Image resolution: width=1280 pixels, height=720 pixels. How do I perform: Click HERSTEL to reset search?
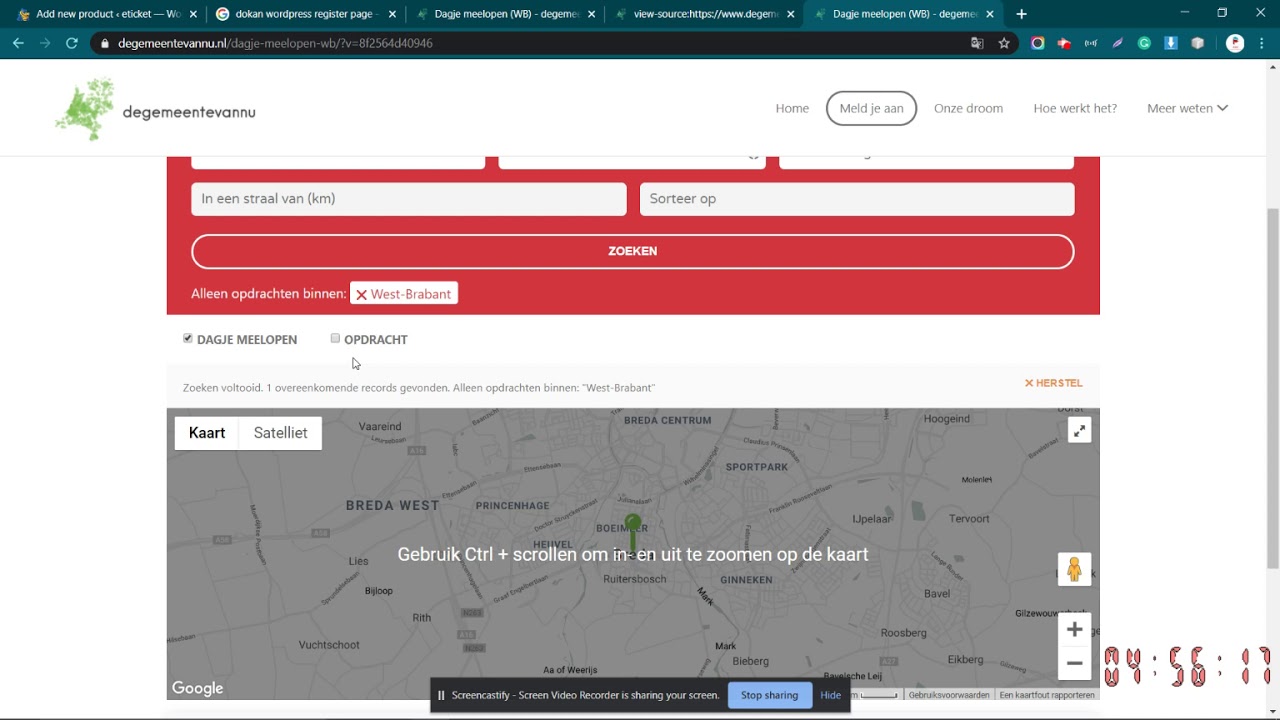click(1053, 383)
